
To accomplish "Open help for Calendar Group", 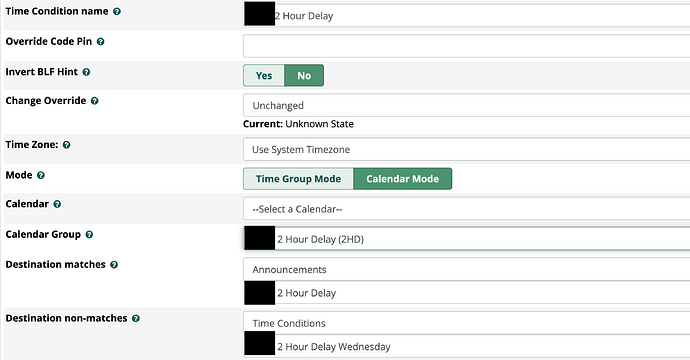I will [x=89, y=235].
